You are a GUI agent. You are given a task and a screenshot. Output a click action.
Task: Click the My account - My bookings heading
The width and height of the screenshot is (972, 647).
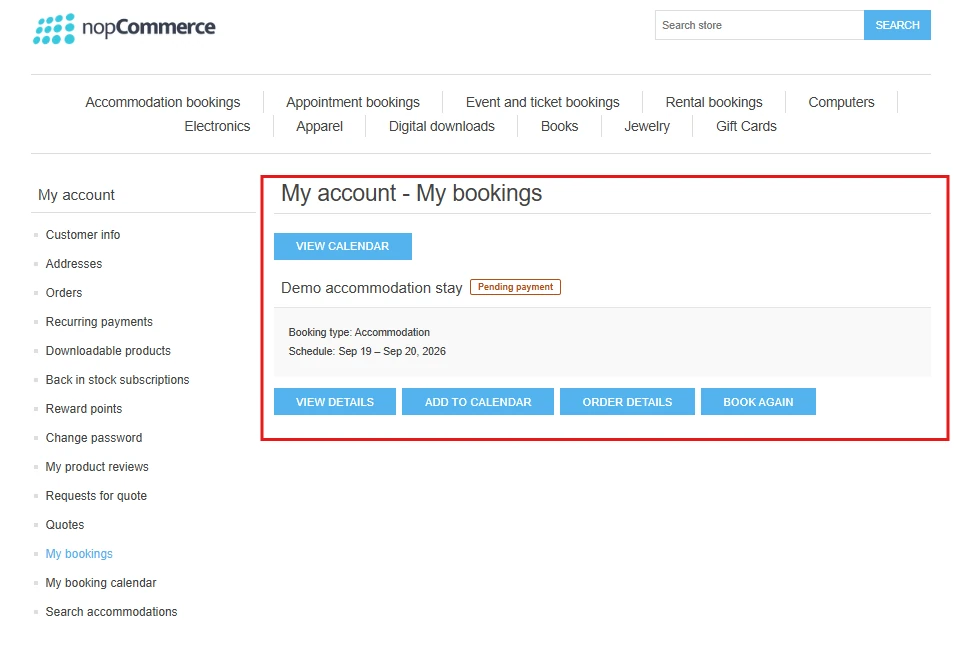412,193
